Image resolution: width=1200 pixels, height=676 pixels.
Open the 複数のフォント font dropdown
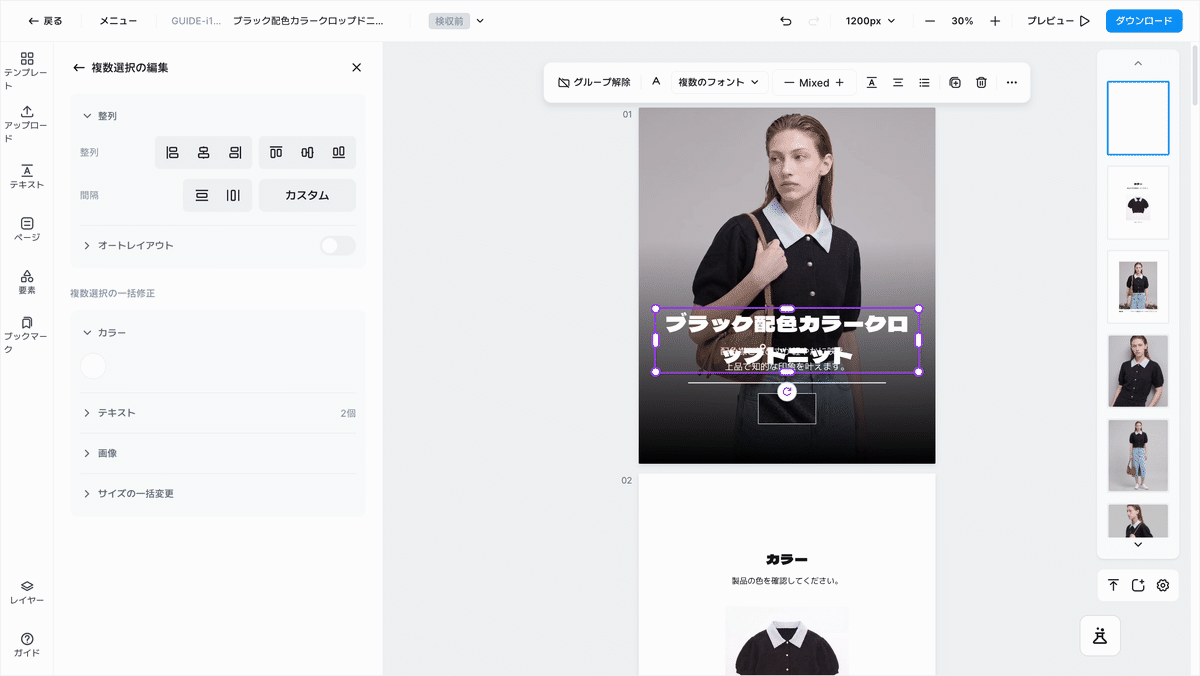coord(719,83)
